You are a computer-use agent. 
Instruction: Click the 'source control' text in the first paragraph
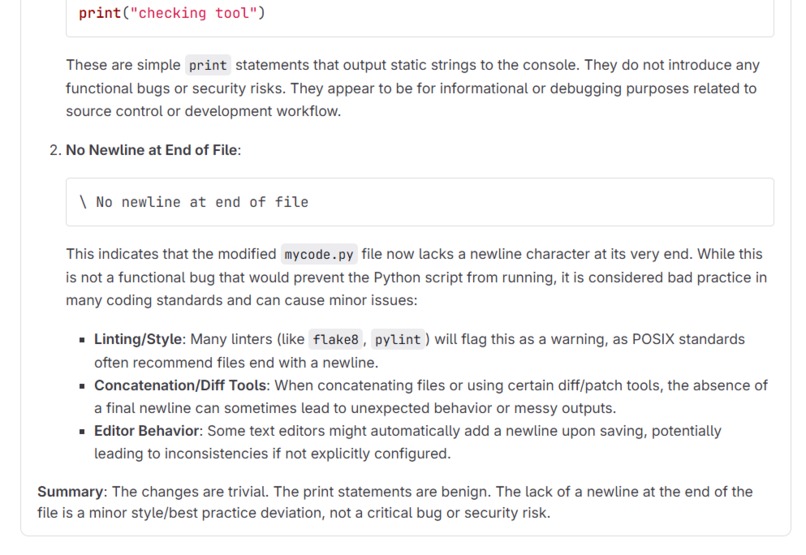111,111
